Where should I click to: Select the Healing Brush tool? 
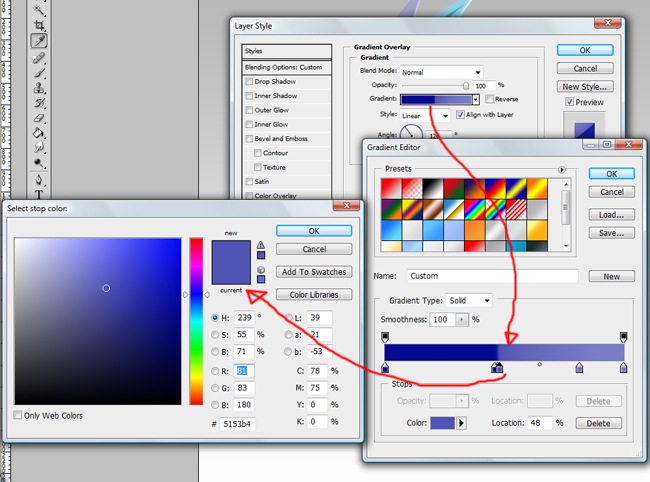(39, 57)
